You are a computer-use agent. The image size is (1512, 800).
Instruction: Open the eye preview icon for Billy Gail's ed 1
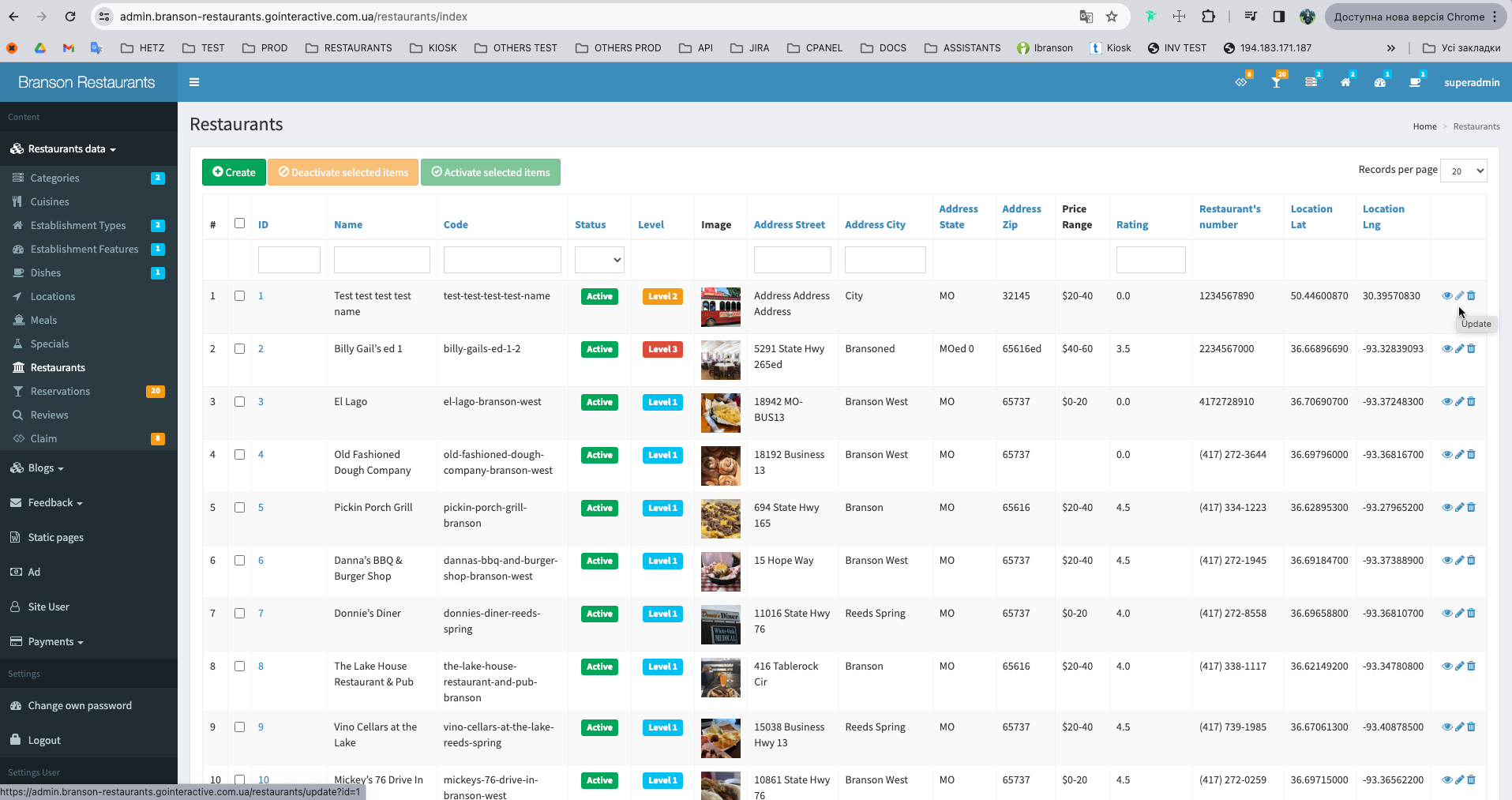(x=1447, y=348)
